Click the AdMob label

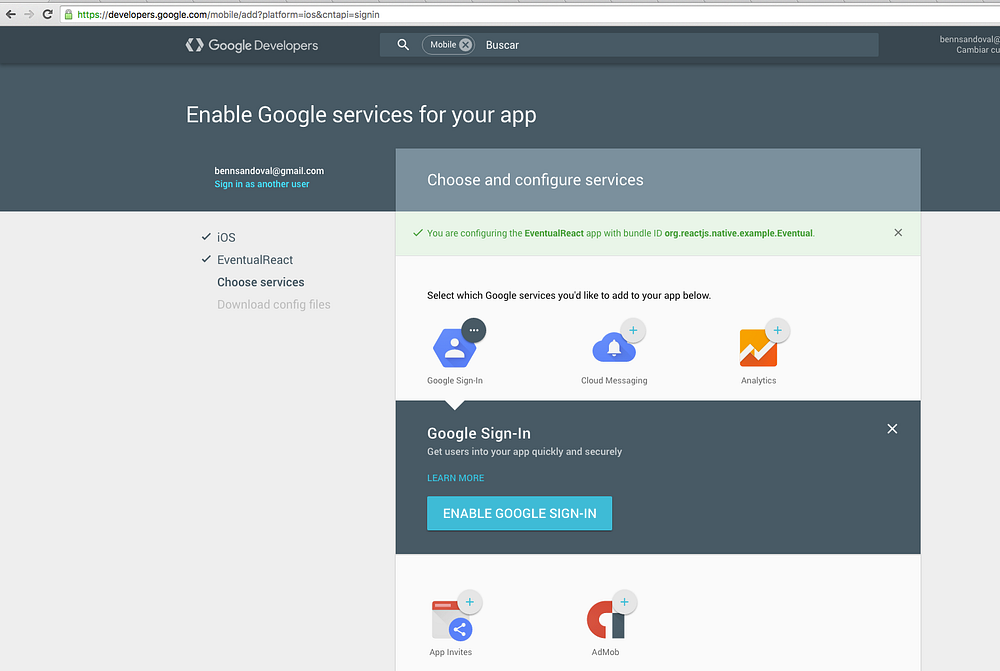tap(605, 652)
